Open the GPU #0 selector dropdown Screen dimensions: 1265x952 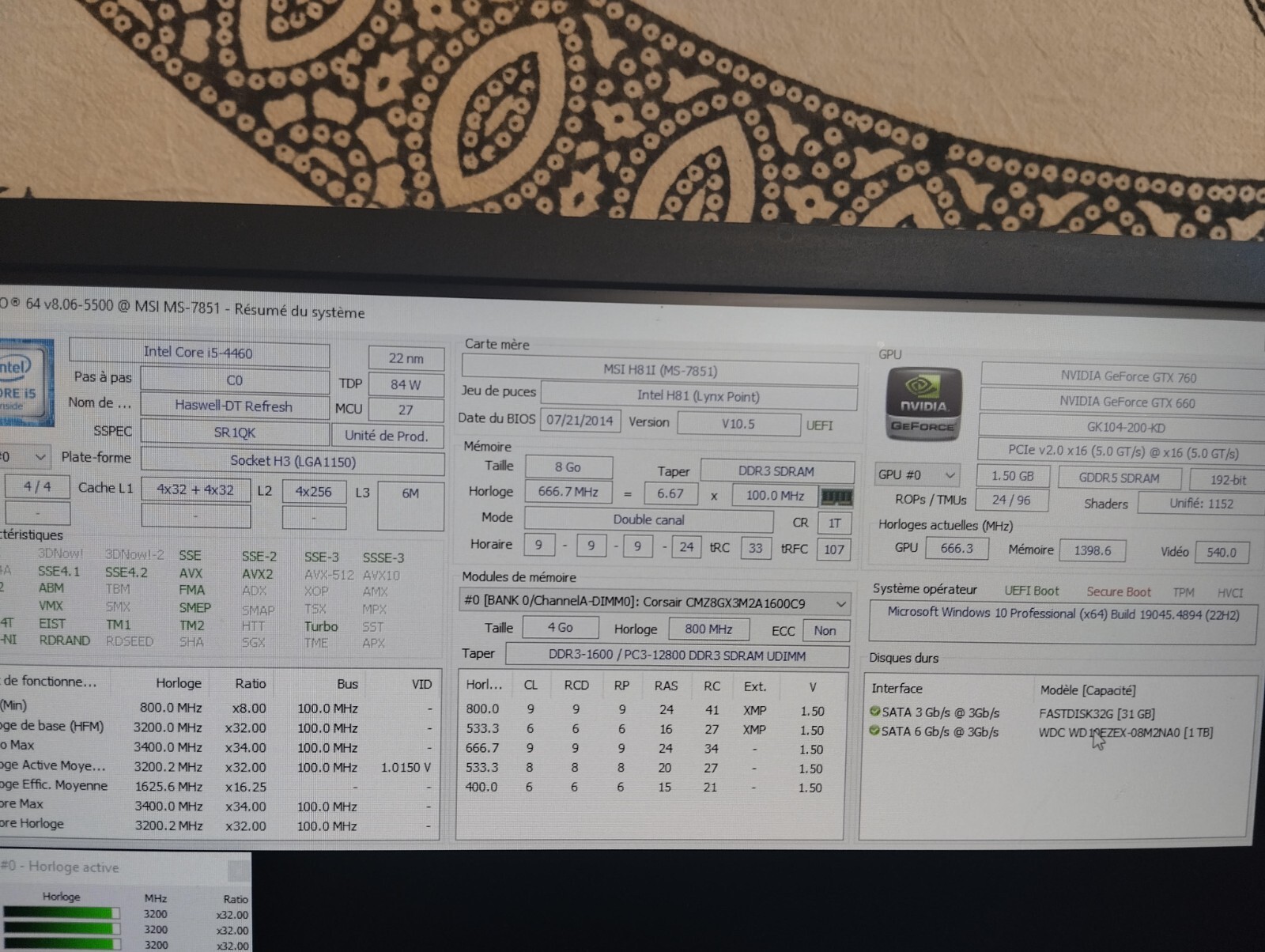pos(917,475)
